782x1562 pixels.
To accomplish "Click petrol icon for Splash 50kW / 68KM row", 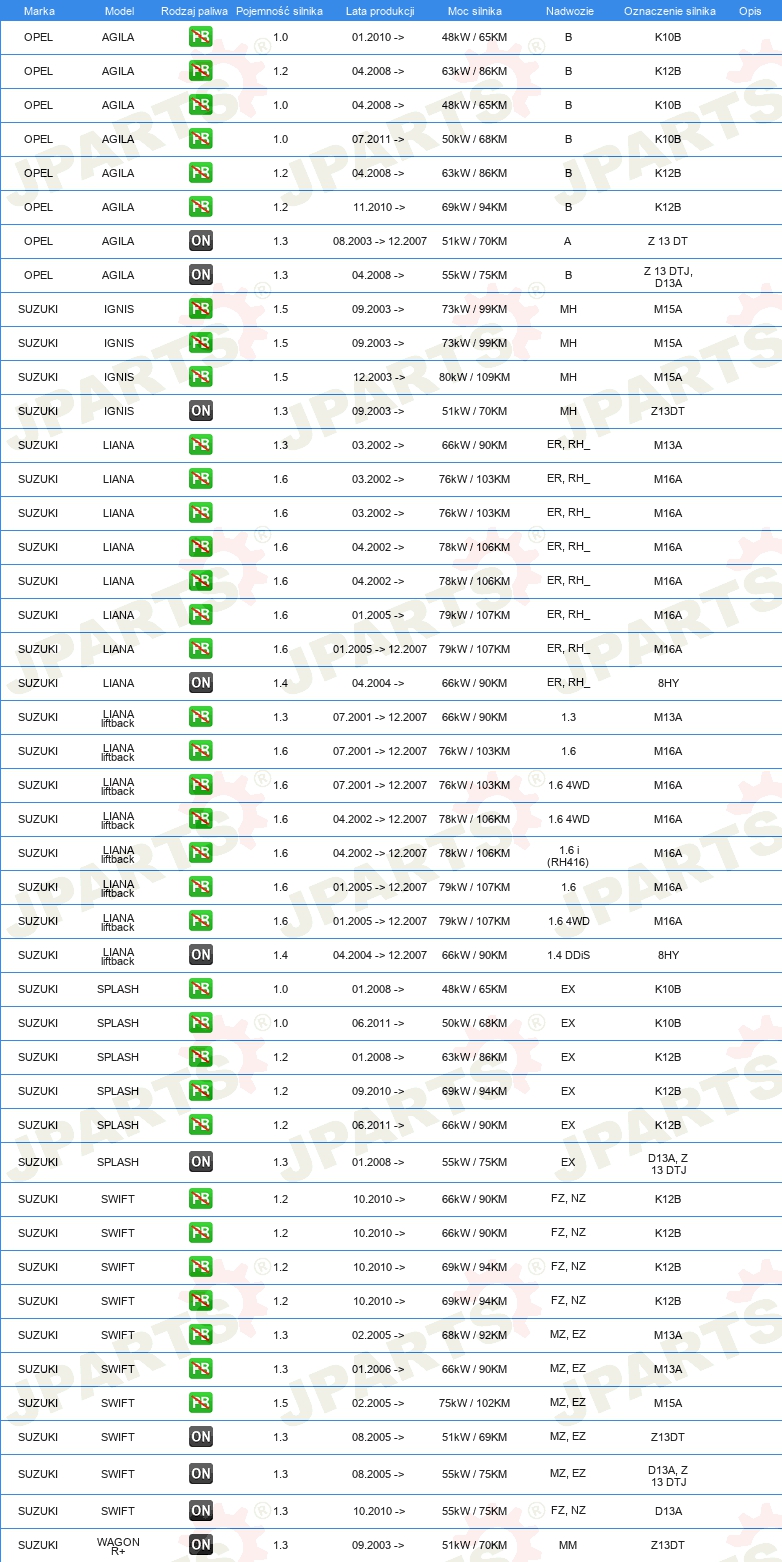I will click(x=201, y=1023).
